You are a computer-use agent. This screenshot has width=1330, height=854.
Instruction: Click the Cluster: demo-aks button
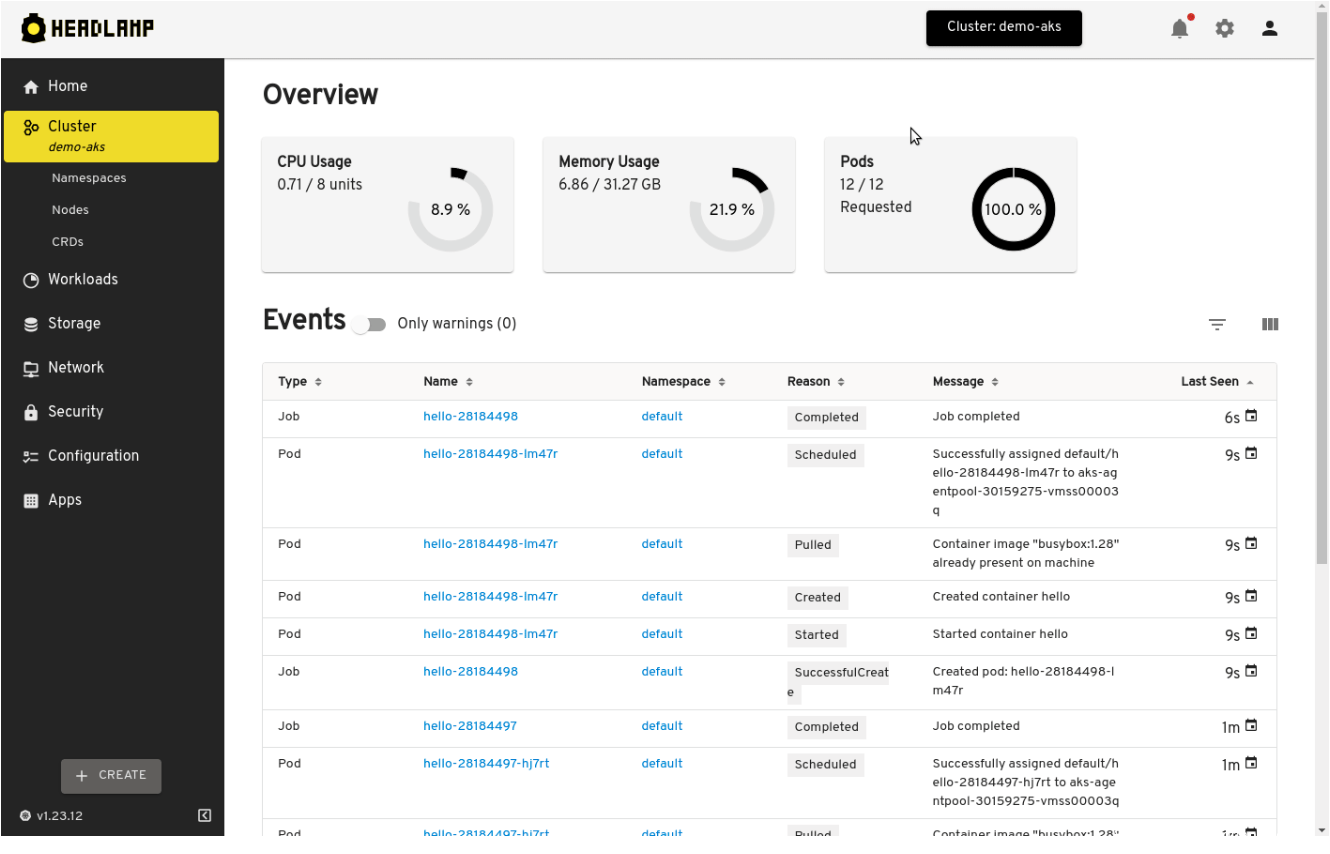[x=1003, y=27]
